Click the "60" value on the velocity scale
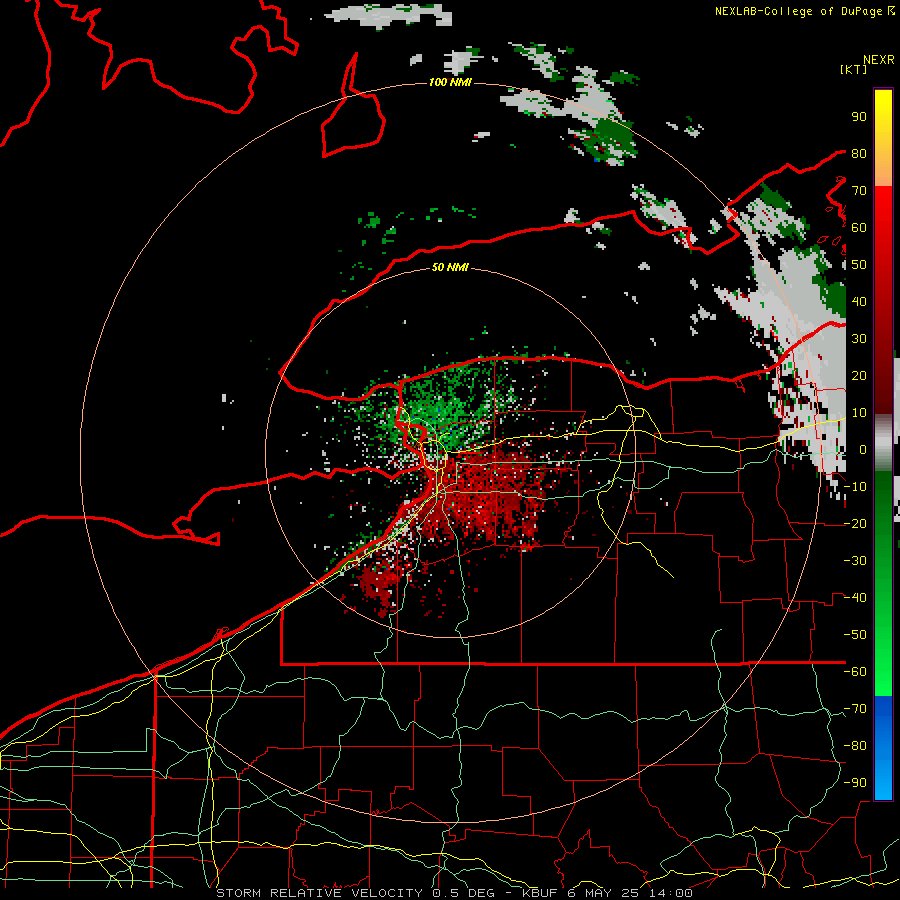This screenshot has height=900, width=900. [859, 228]
